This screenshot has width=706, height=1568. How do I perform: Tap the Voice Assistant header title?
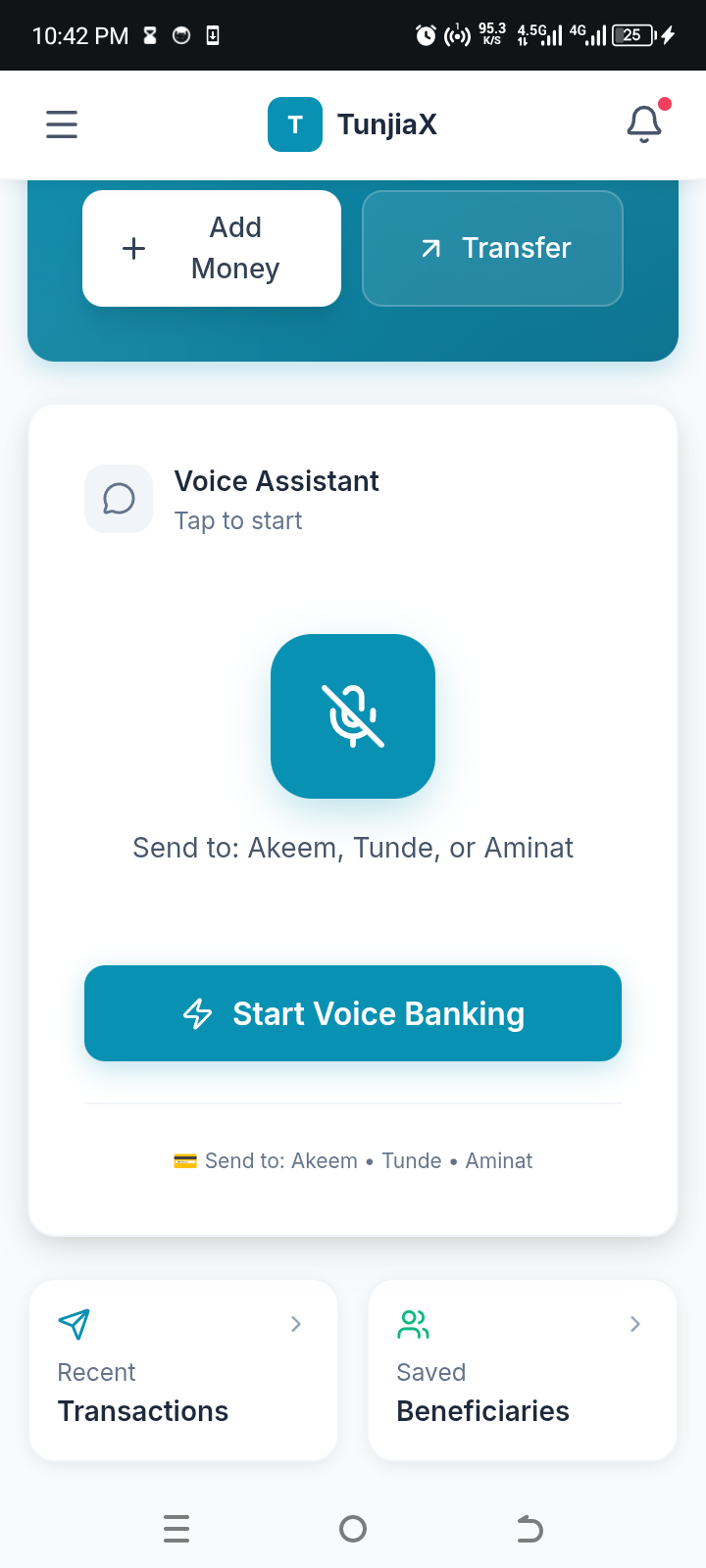click(277, 481)
